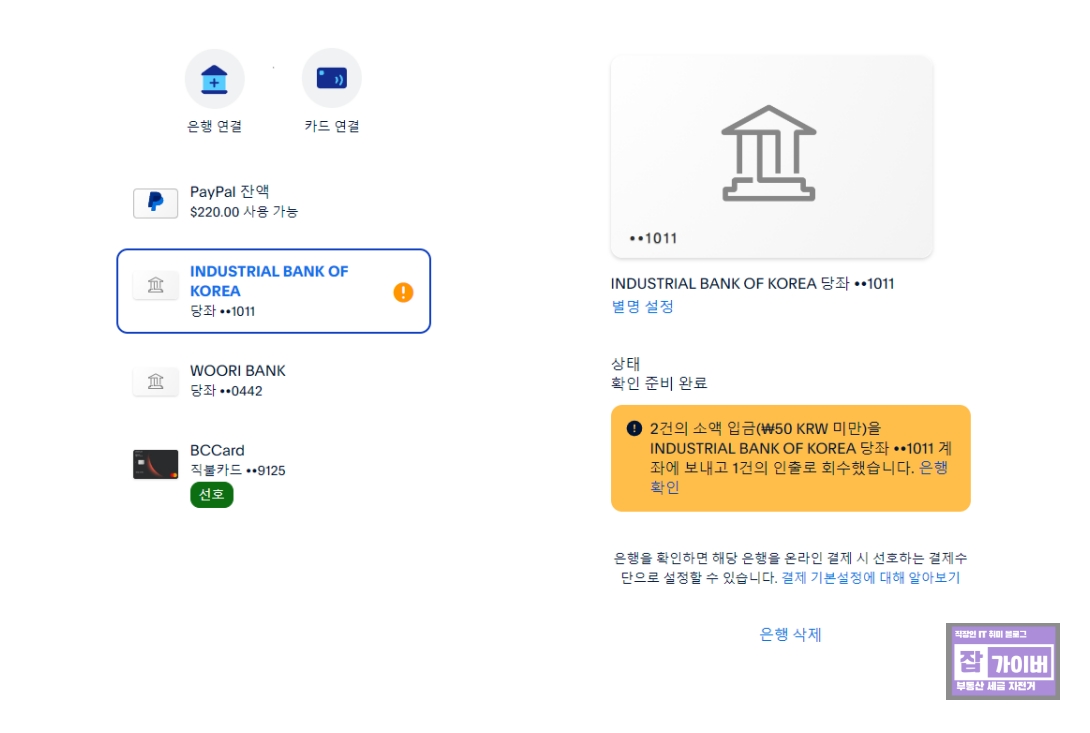Click the green 선호 badge

pyautogui.click(x=211, y=494)
